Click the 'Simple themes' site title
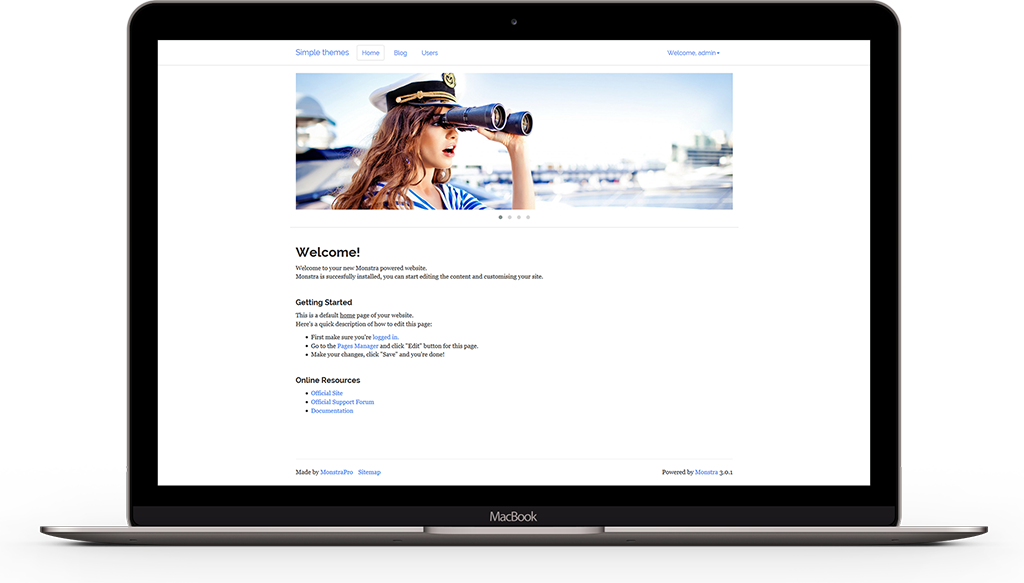 point(322,51)
